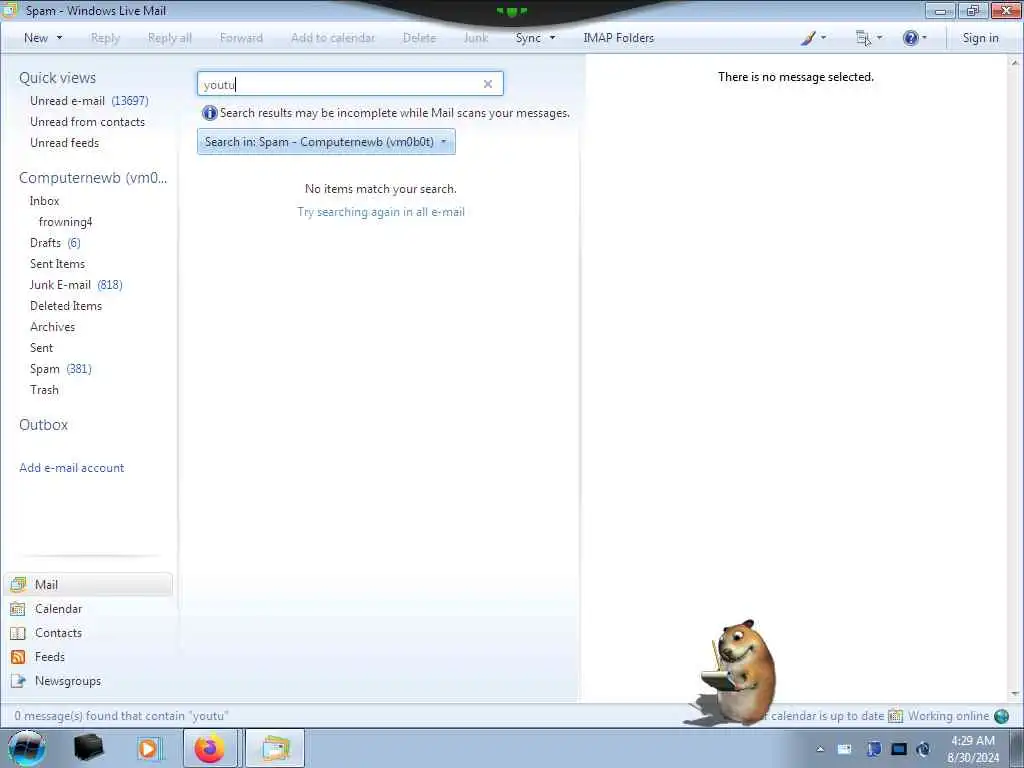Select the Archives folder
This screenshot has height=768, width=1024.
tap(52, 327)
